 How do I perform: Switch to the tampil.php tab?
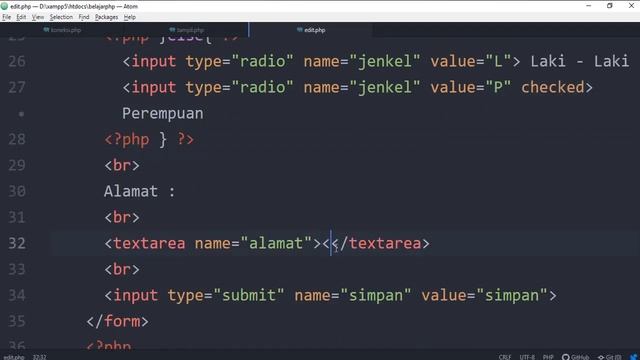click(x=187, y=30)
